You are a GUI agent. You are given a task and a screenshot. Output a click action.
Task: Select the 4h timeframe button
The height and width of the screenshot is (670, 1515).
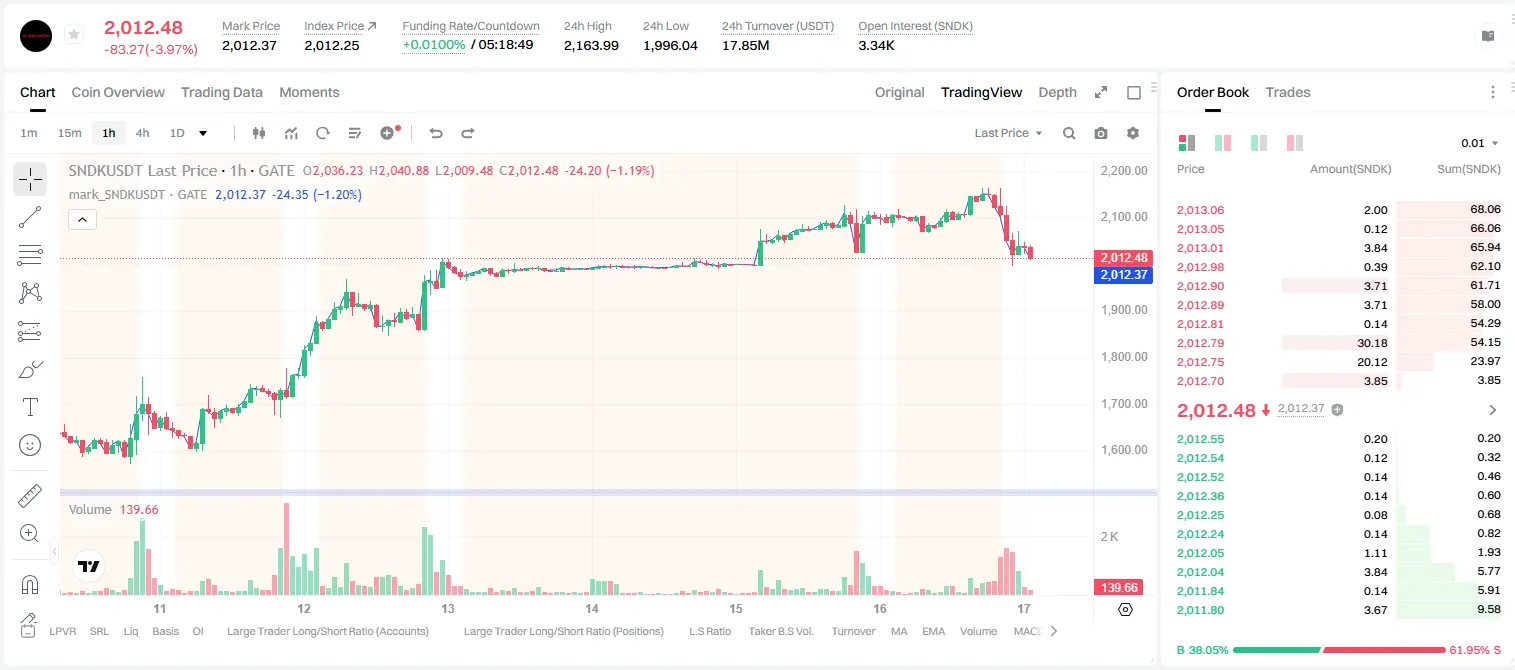click(x=143, y=133)
